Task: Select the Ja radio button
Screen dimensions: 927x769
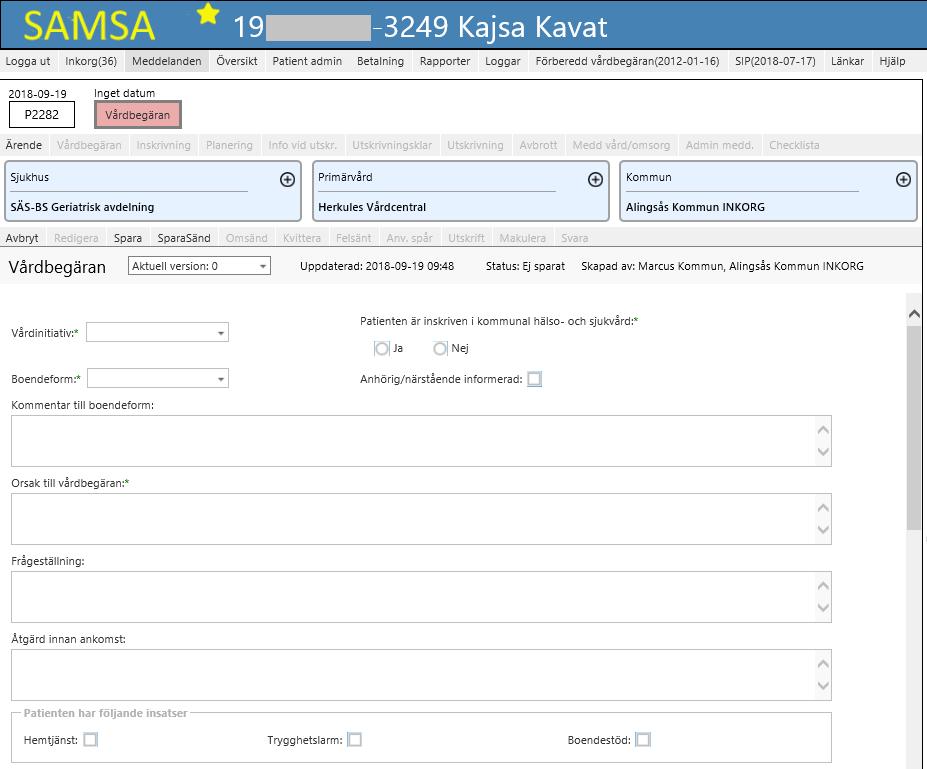Action: (x=382, y=349)
